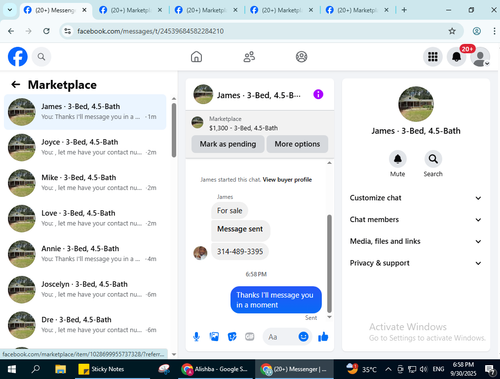Go to the Home feed icon
Screen dimensions: 500x379
click(x=196, y=57)
